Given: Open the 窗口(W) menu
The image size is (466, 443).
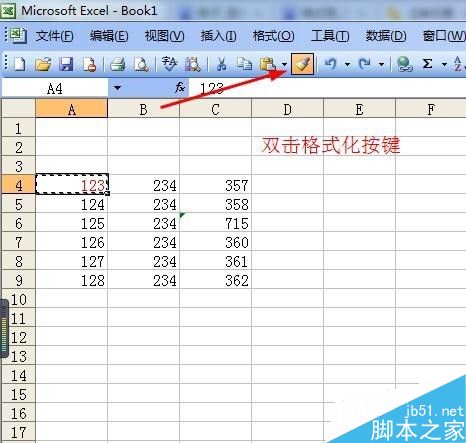Looking at the screenshot, I should [444, 36].
